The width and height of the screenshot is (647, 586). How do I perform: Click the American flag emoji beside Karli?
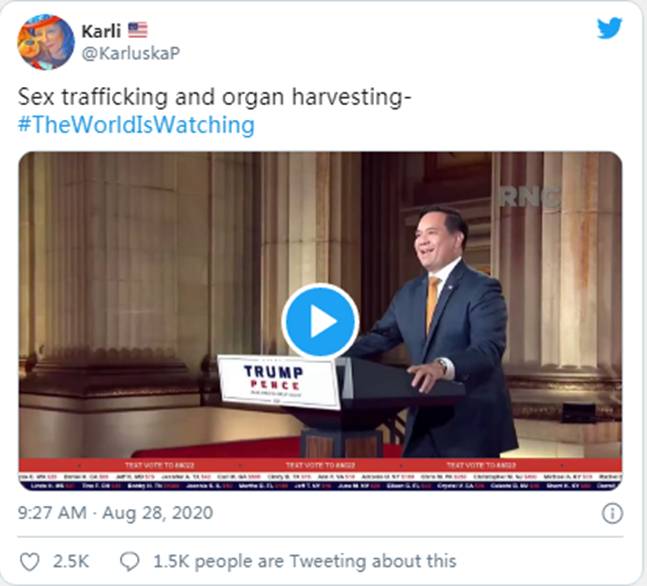pyautogui.click(x=137, y=30)
